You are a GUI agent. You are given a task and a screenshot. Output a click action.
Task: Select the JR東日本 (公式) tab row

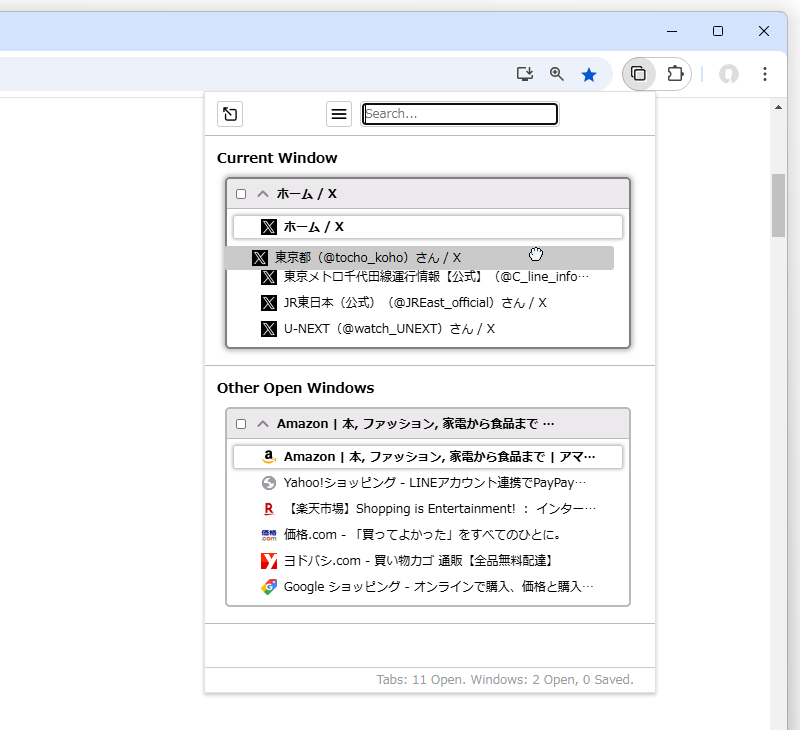(428, 303)
